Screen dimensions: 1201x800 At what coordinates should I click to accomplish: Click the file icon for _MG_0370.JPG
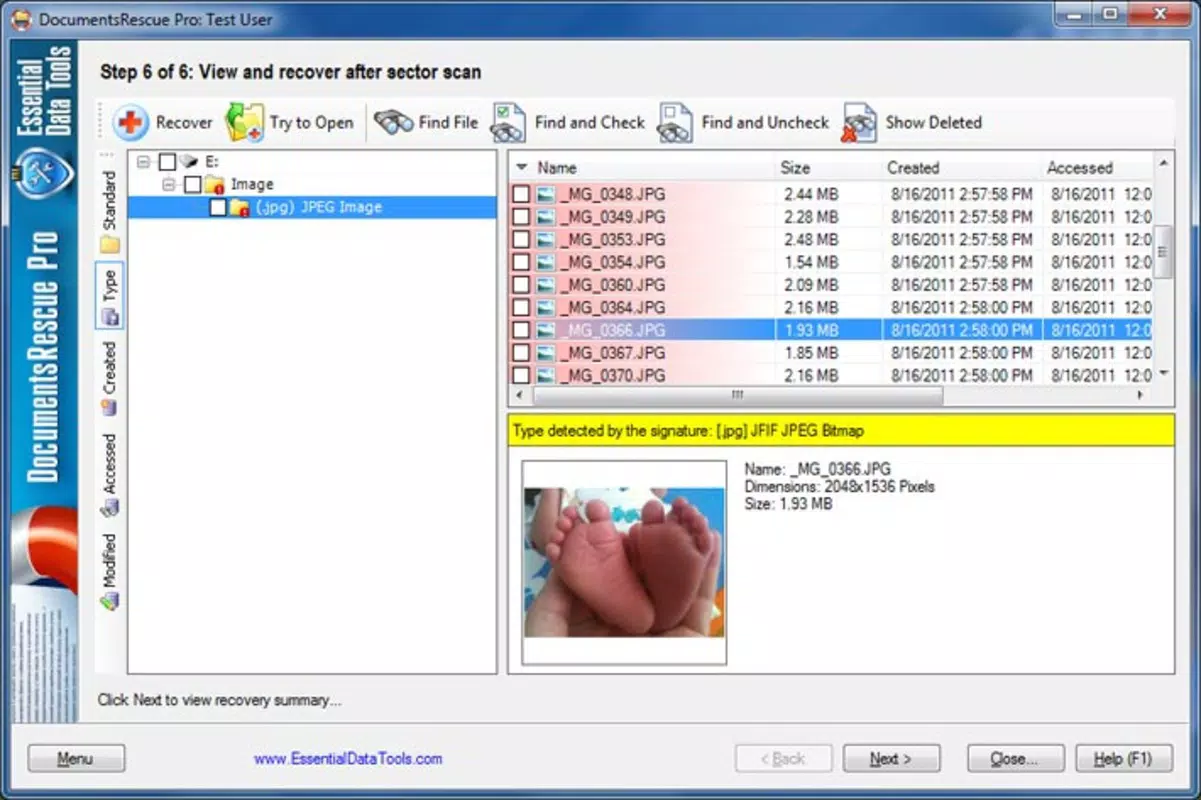(545, 376)
